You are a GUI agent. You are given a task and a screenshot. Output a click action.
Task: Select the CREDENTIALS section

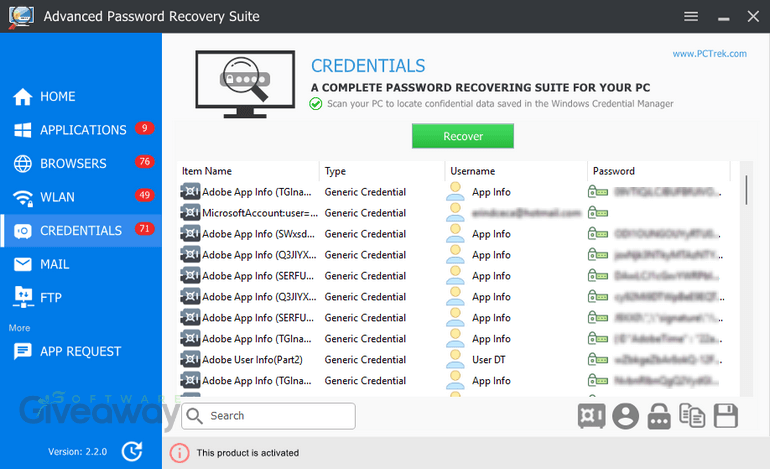tap(81, 230)
